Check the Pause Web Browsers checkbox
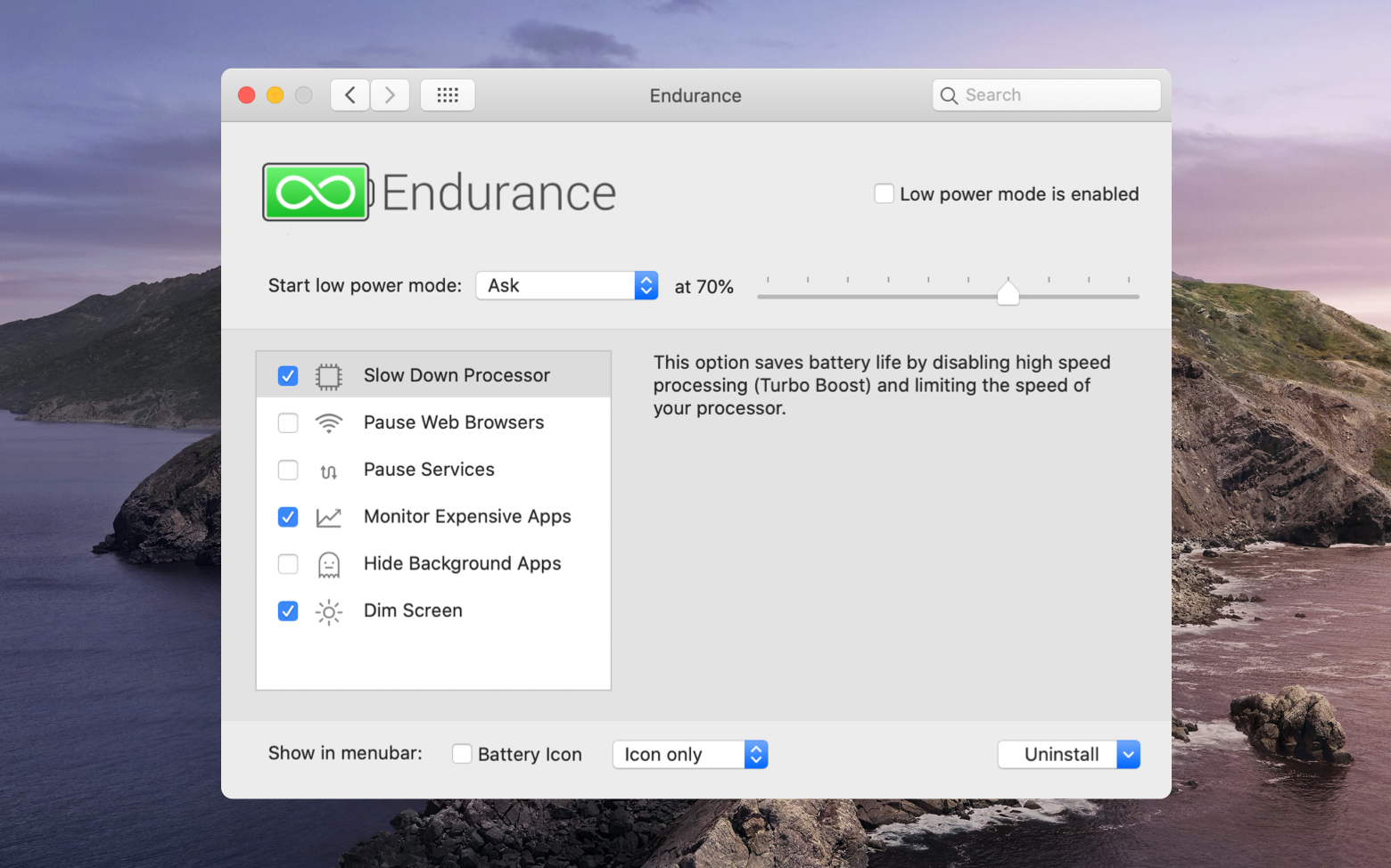Screen dimensions: 1391x868 pyautogui.click(x=287, y=422)
